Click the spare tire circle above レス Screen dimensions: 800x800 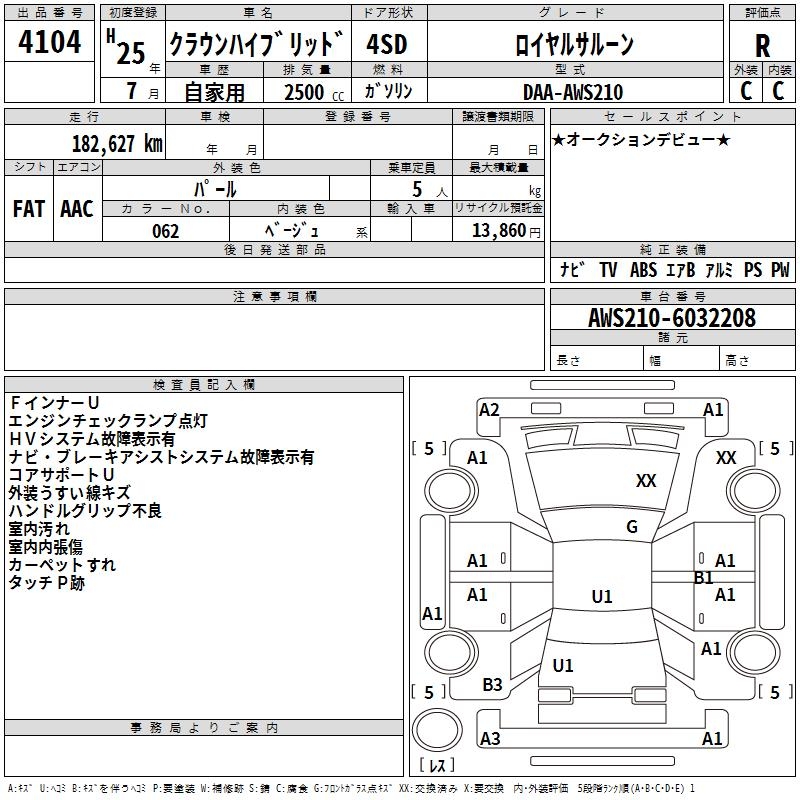(x=437, y=730)
